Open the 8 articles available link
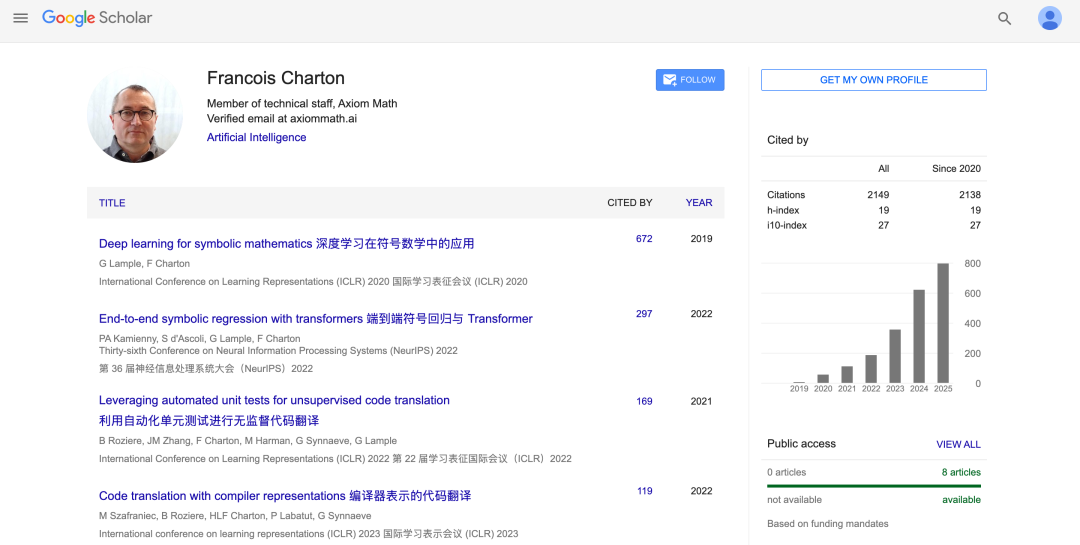Image resolution: width=1080 pixels, height=545 pixels. pos(961,472)
